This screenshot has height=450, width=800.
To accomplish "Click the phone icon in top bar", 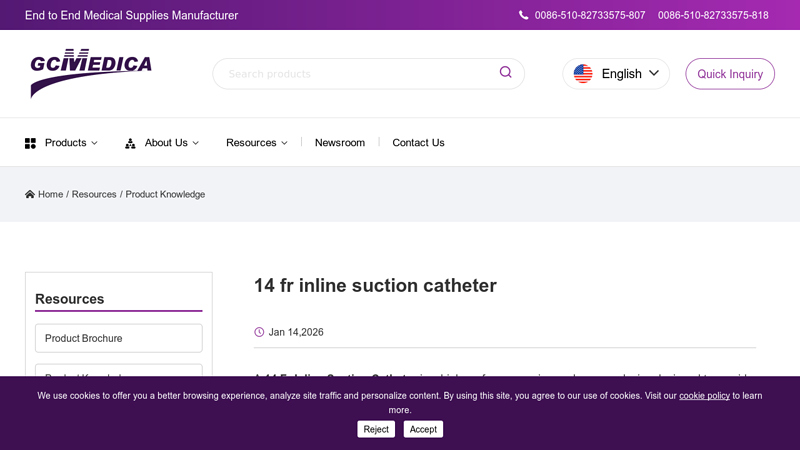I will [524, 15].
